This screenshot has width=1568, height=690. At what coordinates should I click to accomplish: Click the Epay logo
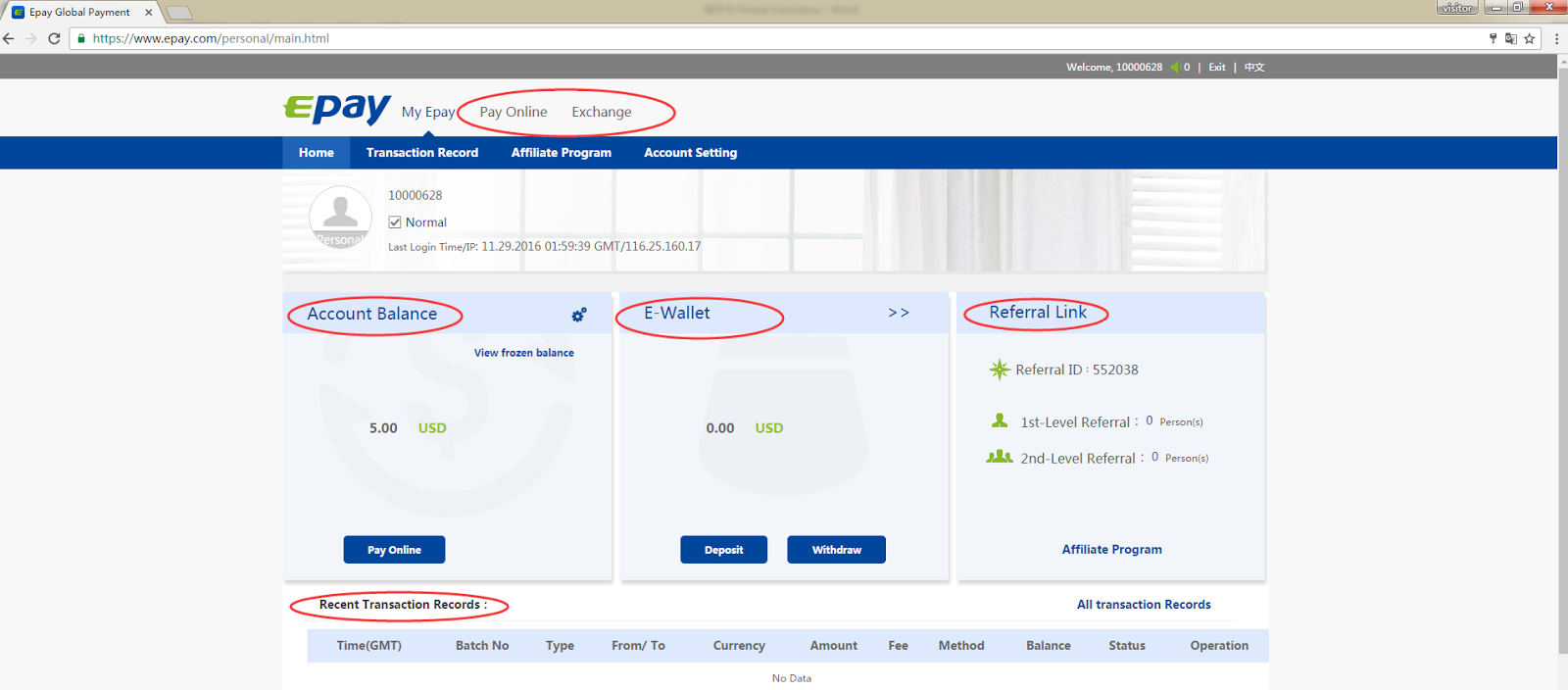click(x=337, y=108)
